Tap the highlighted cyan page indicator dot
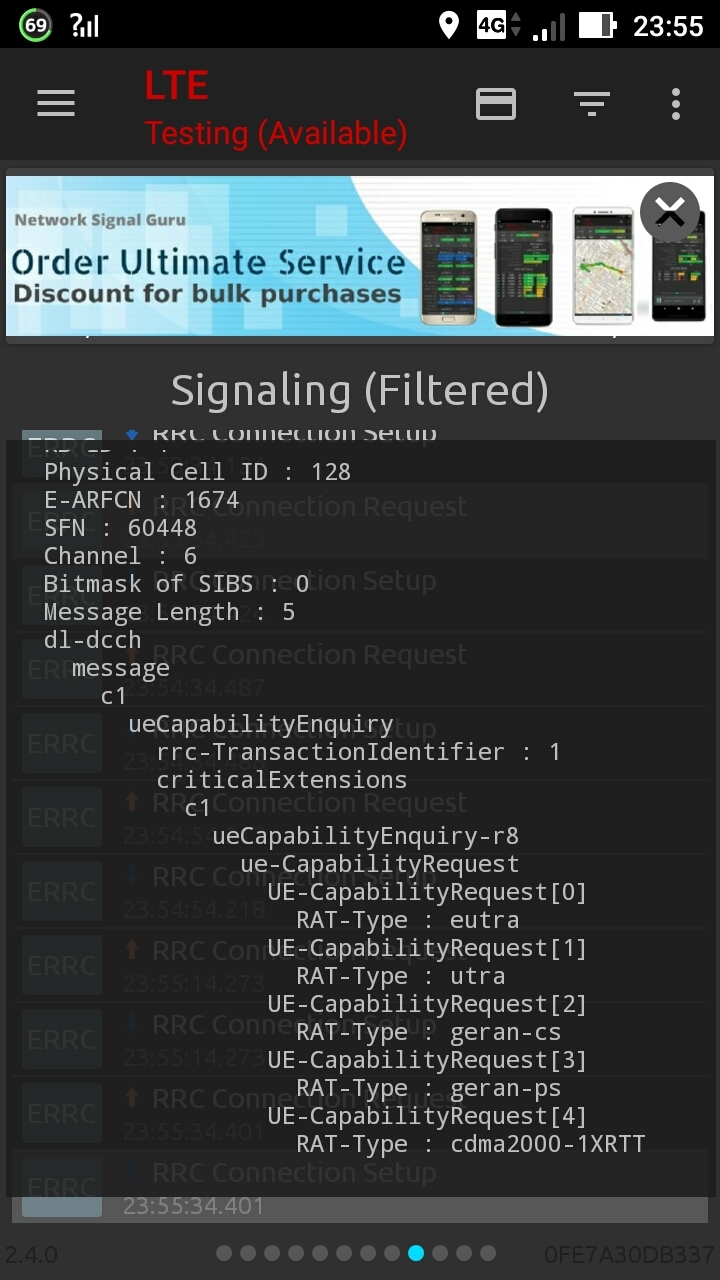This screenshot has height=1280, width=720. coord(416,1253)
